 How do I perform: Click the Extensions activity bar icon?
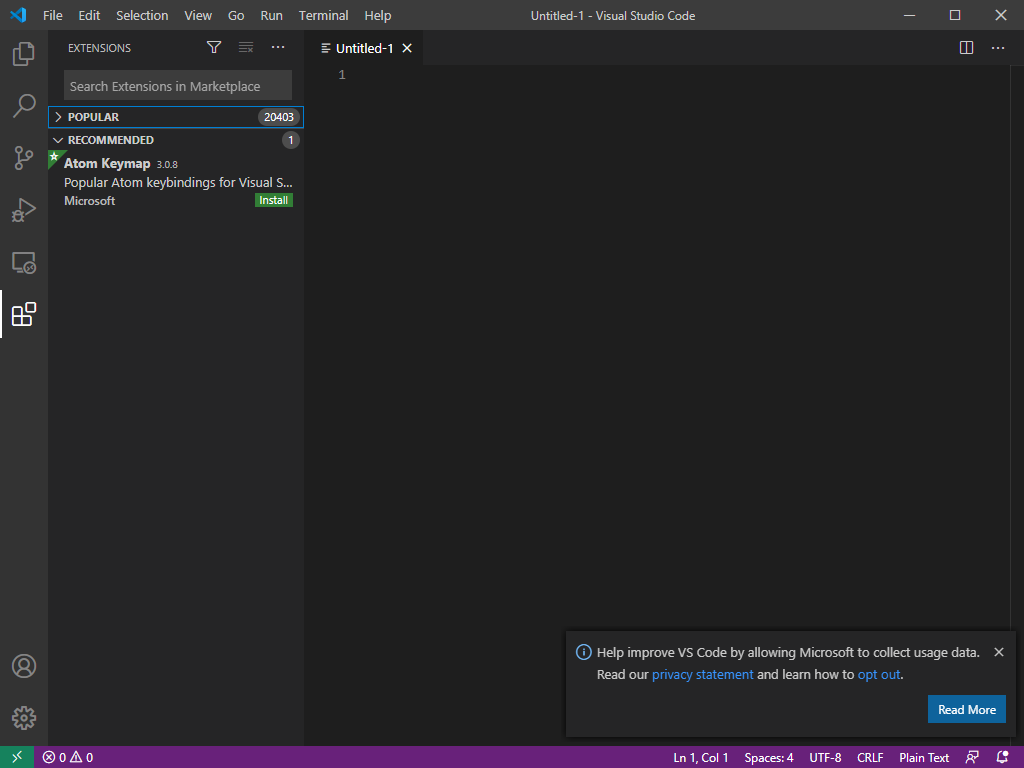(24, 314)
